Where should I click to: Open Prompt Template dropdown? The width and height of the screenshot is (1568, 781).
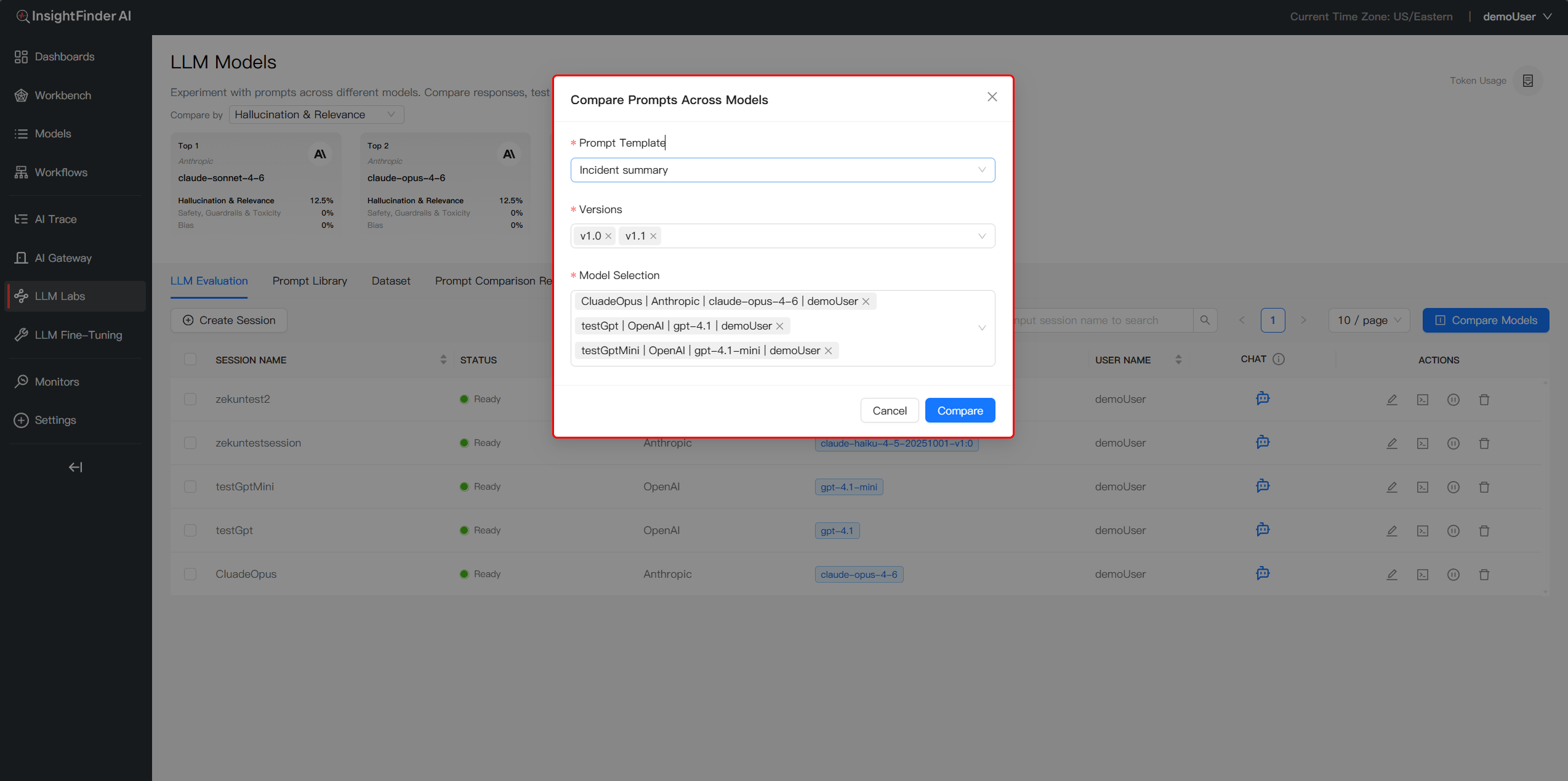click(782, 170)
